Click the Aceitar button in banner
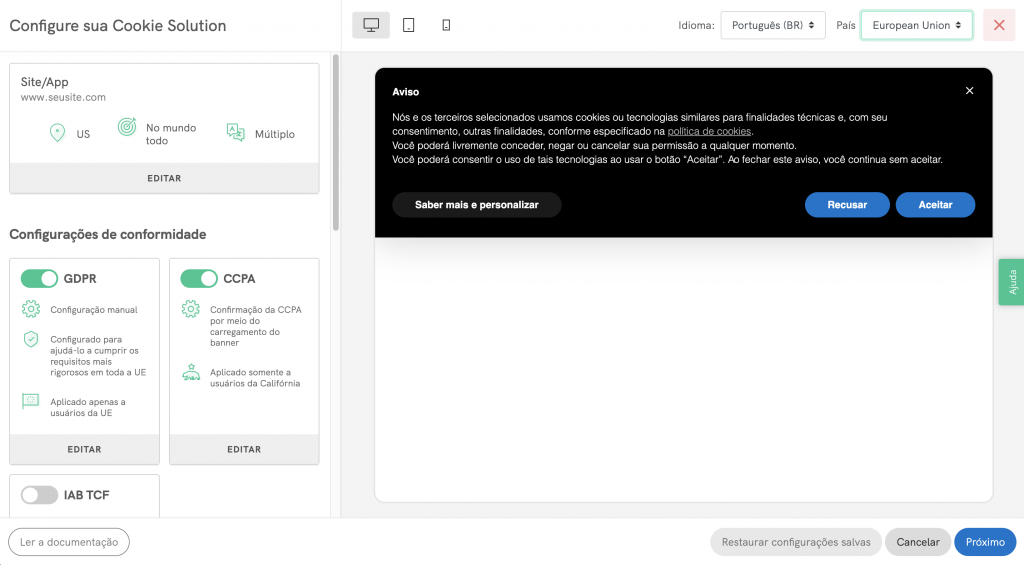 pos(935,205)
